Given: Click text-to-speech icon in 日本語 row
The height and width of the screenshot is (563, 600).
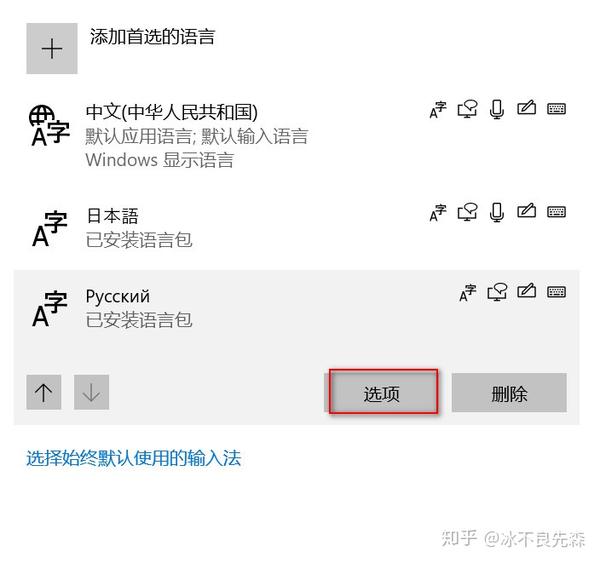Looking at the screenshot, I should [x=467, y=212].
